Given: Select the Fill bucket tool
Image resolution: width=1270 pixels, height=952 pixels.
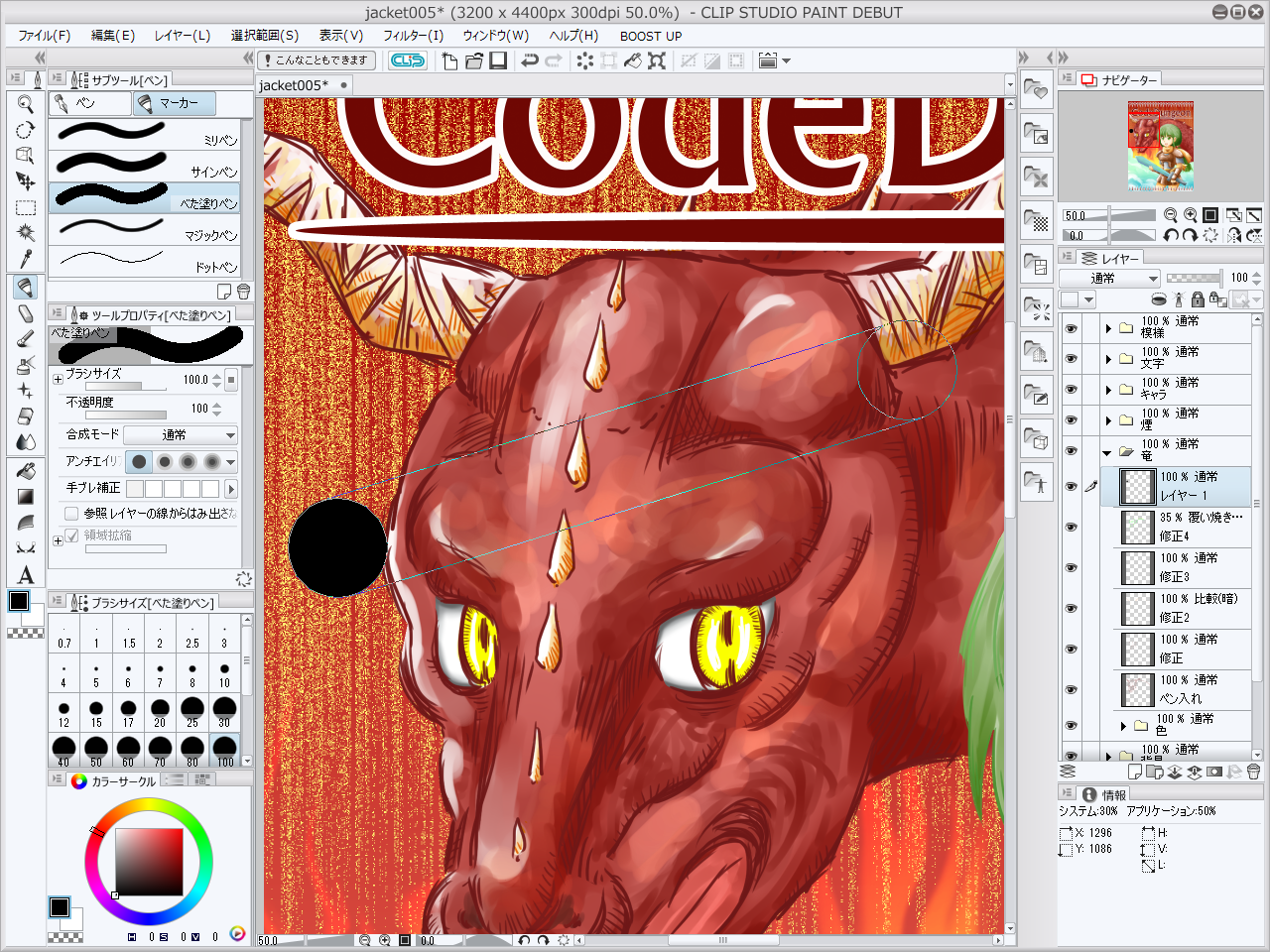Looking at the screenshot, I should [x=26, y=471].
